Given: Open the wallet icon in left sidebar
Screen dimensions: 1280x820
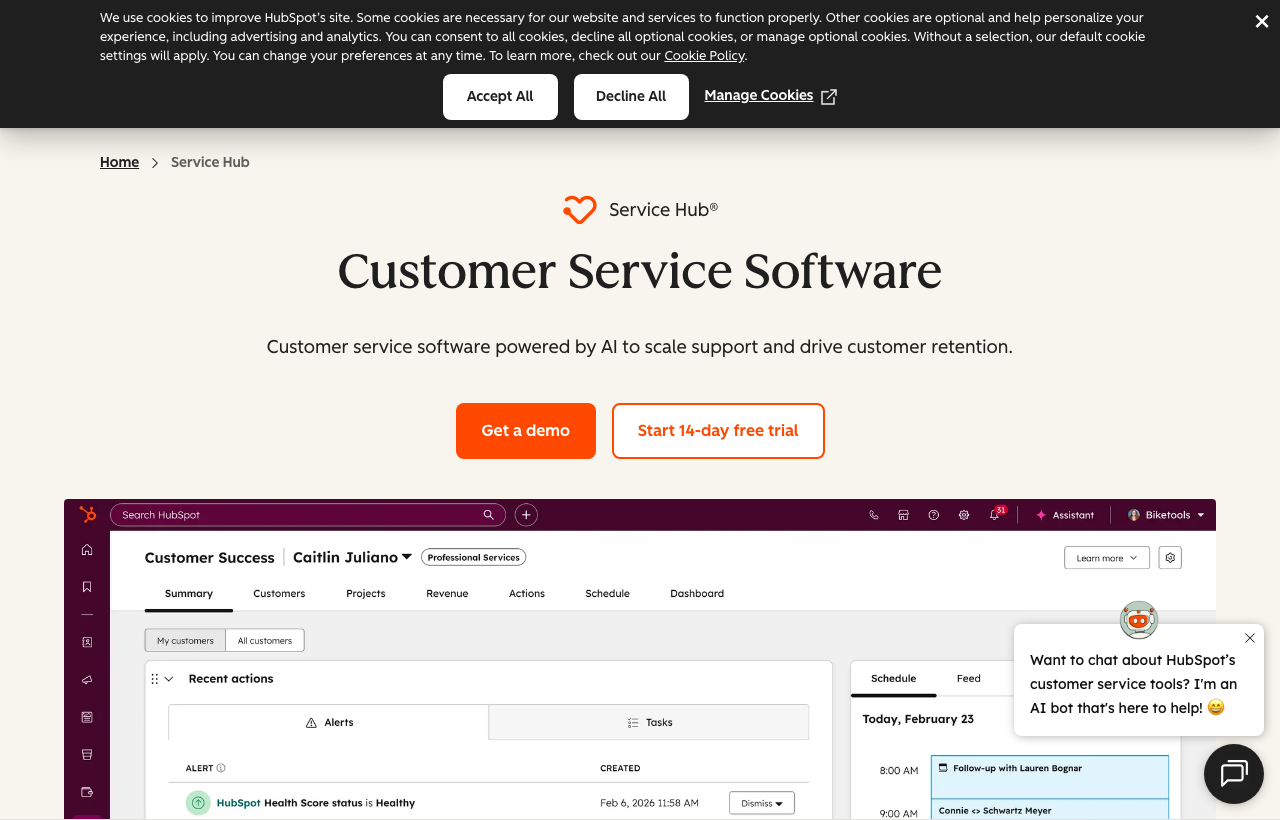Looking at the screenshot, I should pyautogui.click(x=87, y=792).
